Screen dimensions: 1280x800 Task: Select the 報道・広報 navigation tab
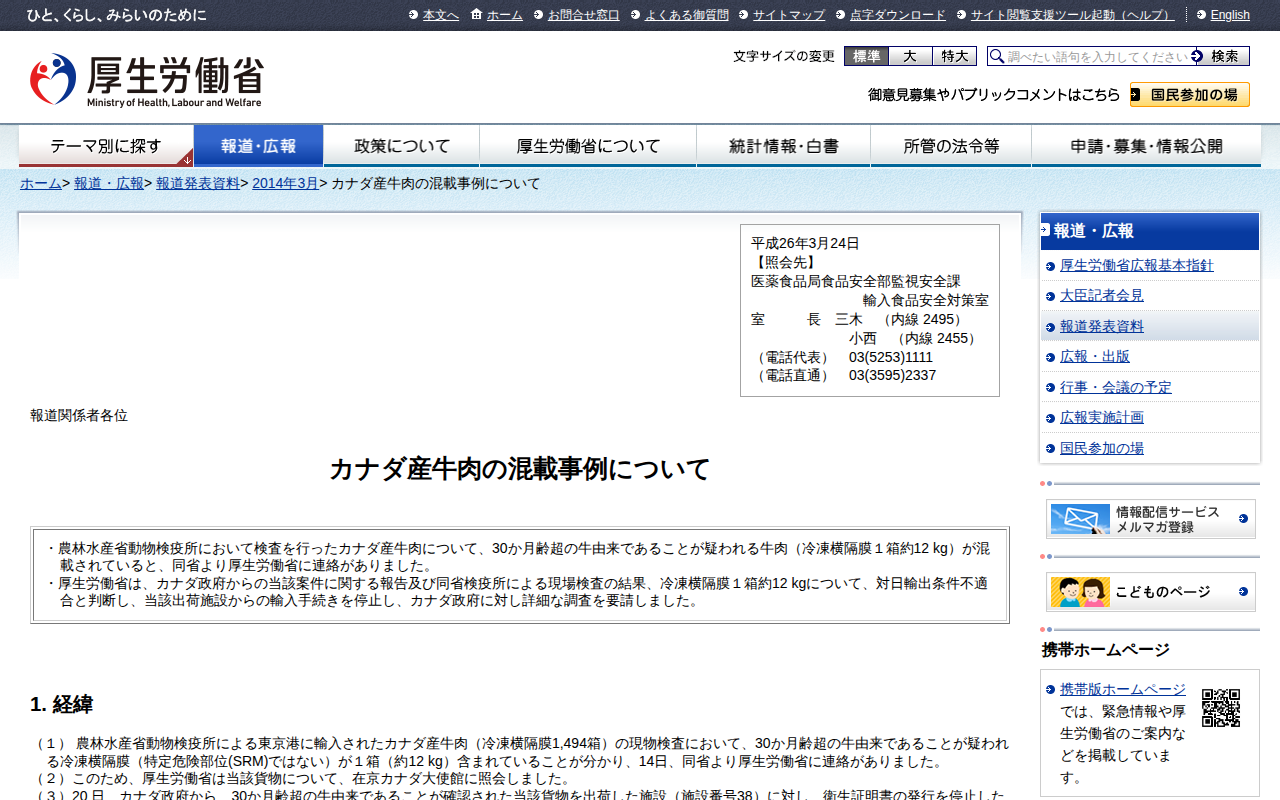point(259,146)
